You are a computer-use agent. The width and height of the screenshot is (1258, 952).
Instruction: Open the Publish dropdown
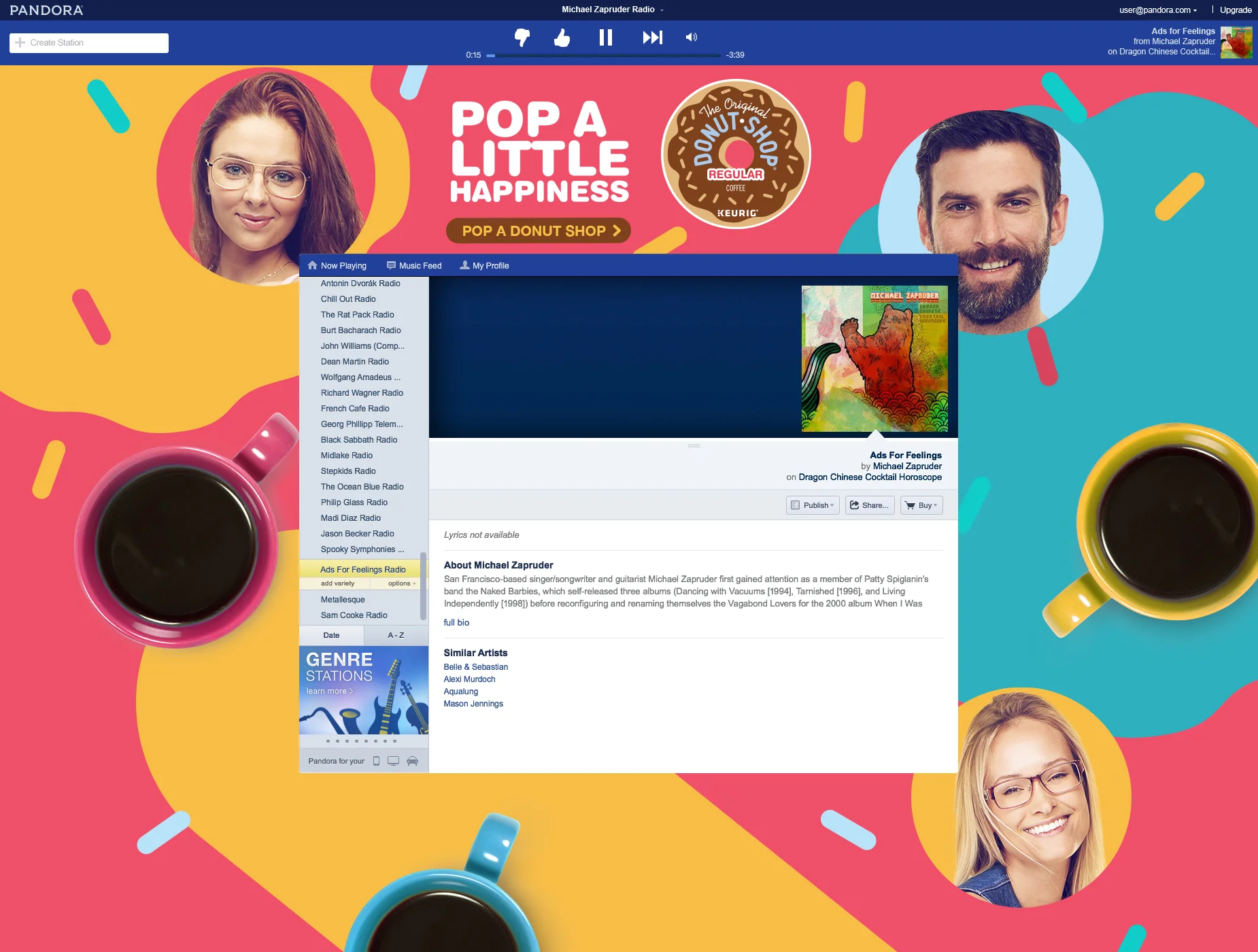[x=813, y=505]
